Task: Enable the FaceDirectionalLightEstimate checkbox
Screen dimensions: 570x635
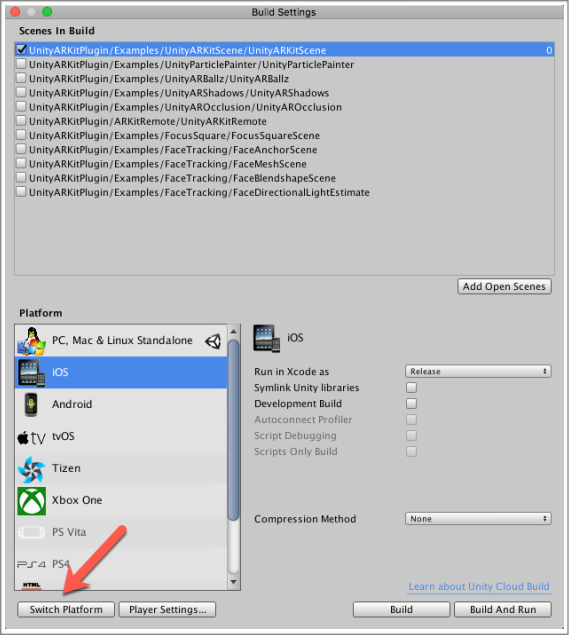Action: click(21, 192)
